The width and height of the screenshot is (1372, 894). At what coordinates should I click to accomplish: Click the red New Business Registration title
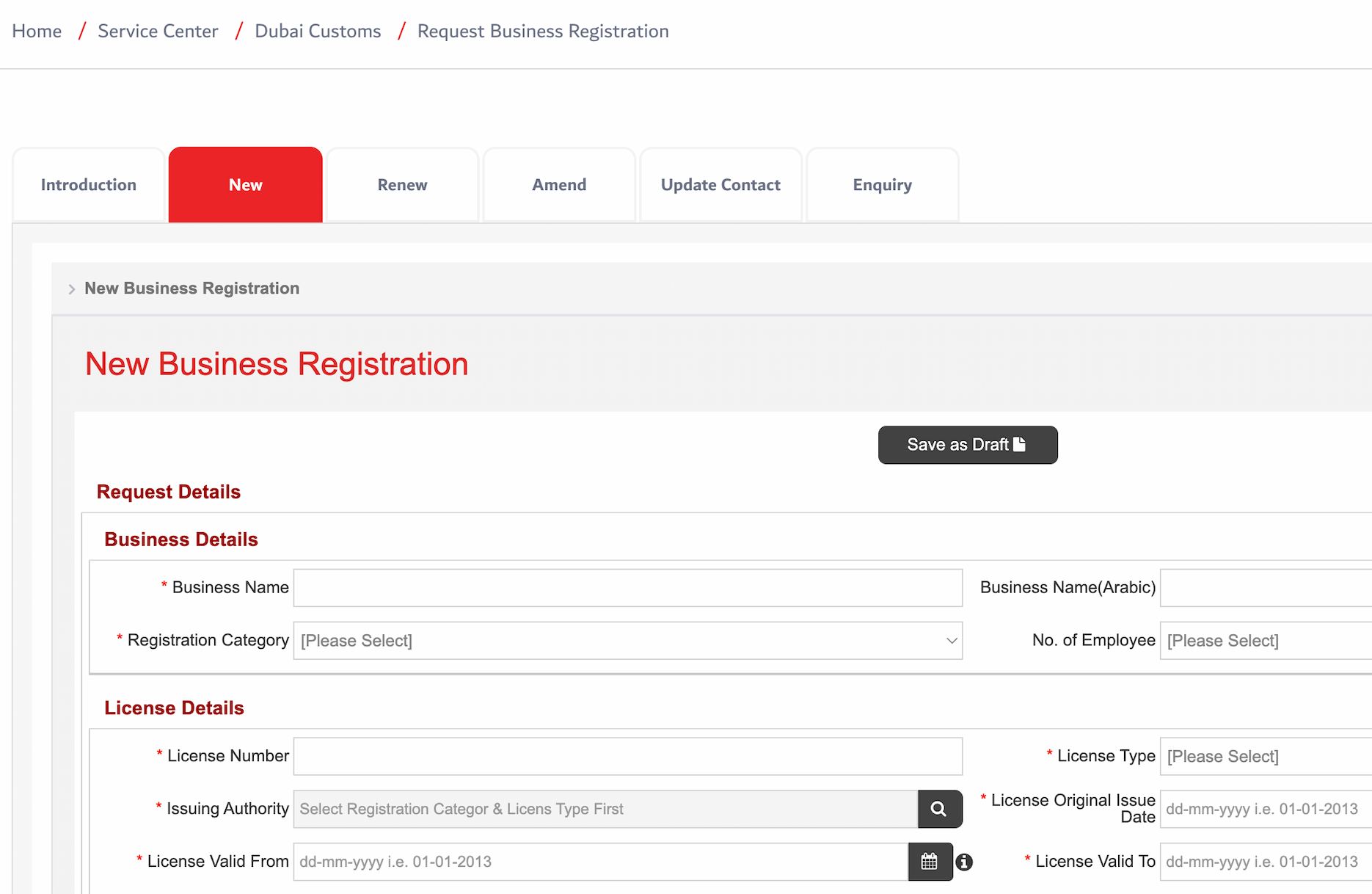point(277,364)
